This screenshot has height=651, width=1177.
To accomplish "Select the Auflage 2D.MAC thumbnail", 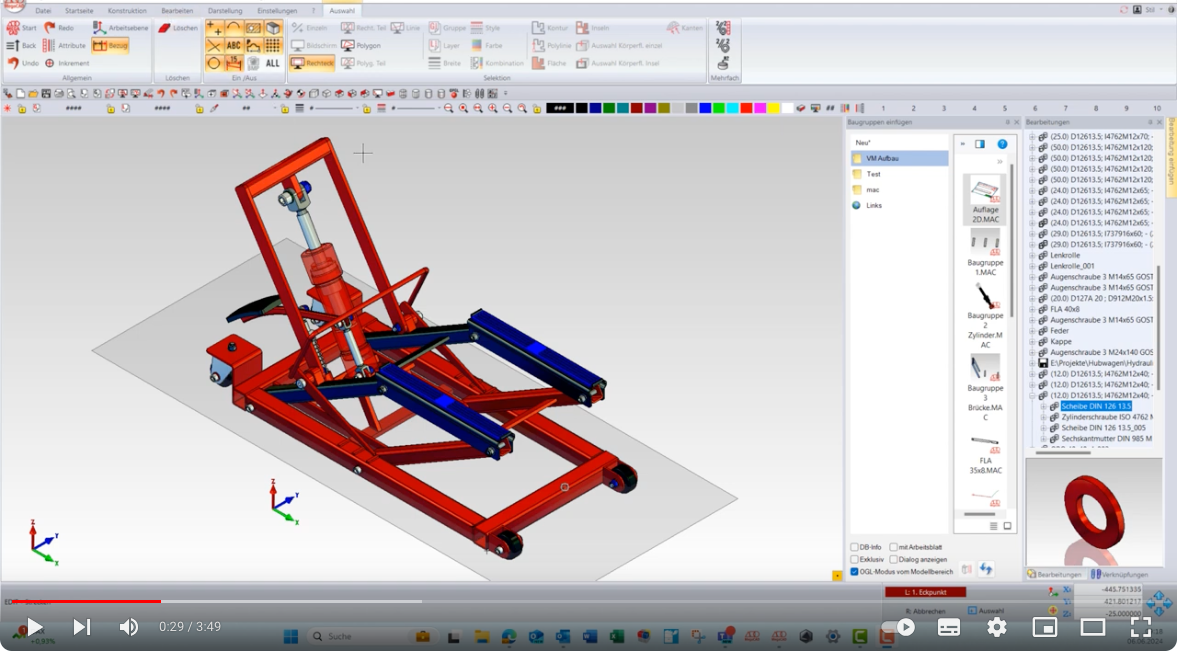I will tap(985, 199).
